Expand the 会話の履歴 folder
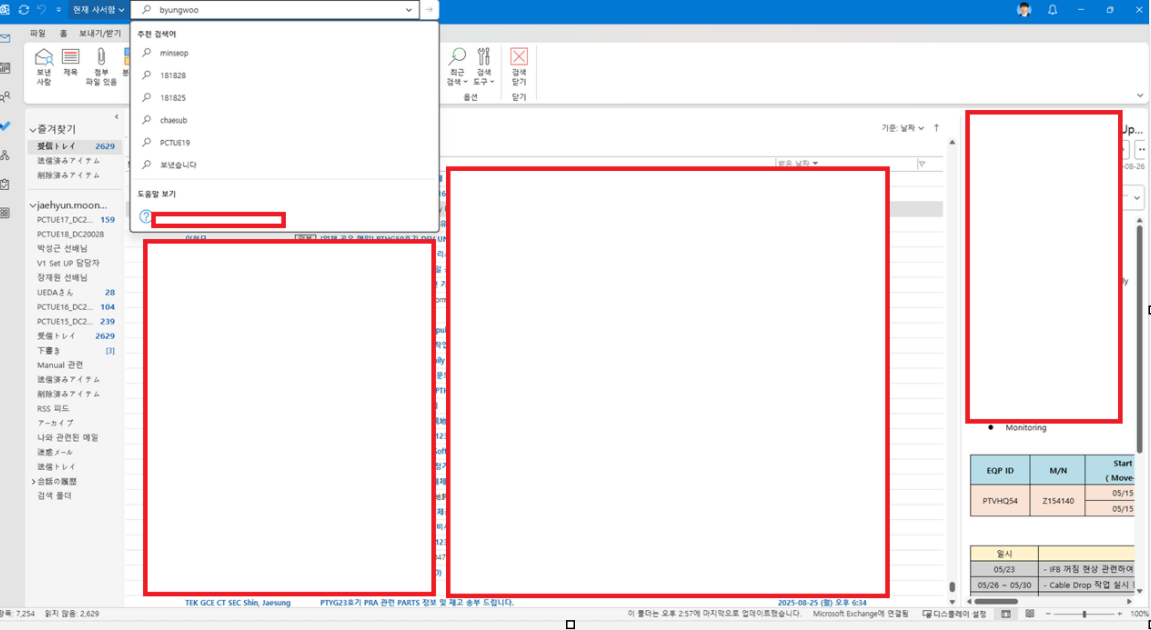Screen dimensions: 1151x630 [33, 482]
